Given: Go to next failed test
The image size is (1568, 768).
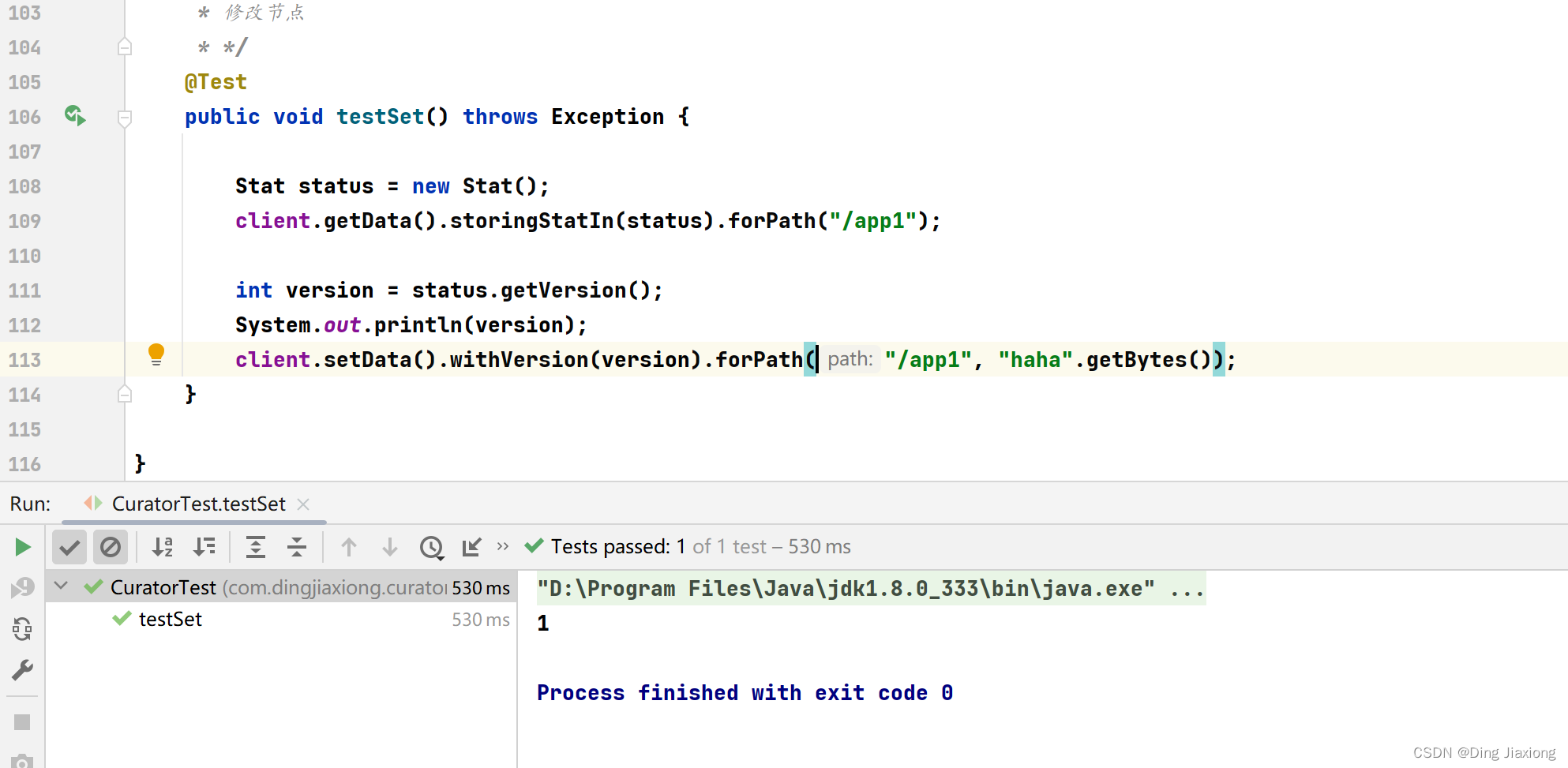Looking at the screenshot, I should point(390,547).
